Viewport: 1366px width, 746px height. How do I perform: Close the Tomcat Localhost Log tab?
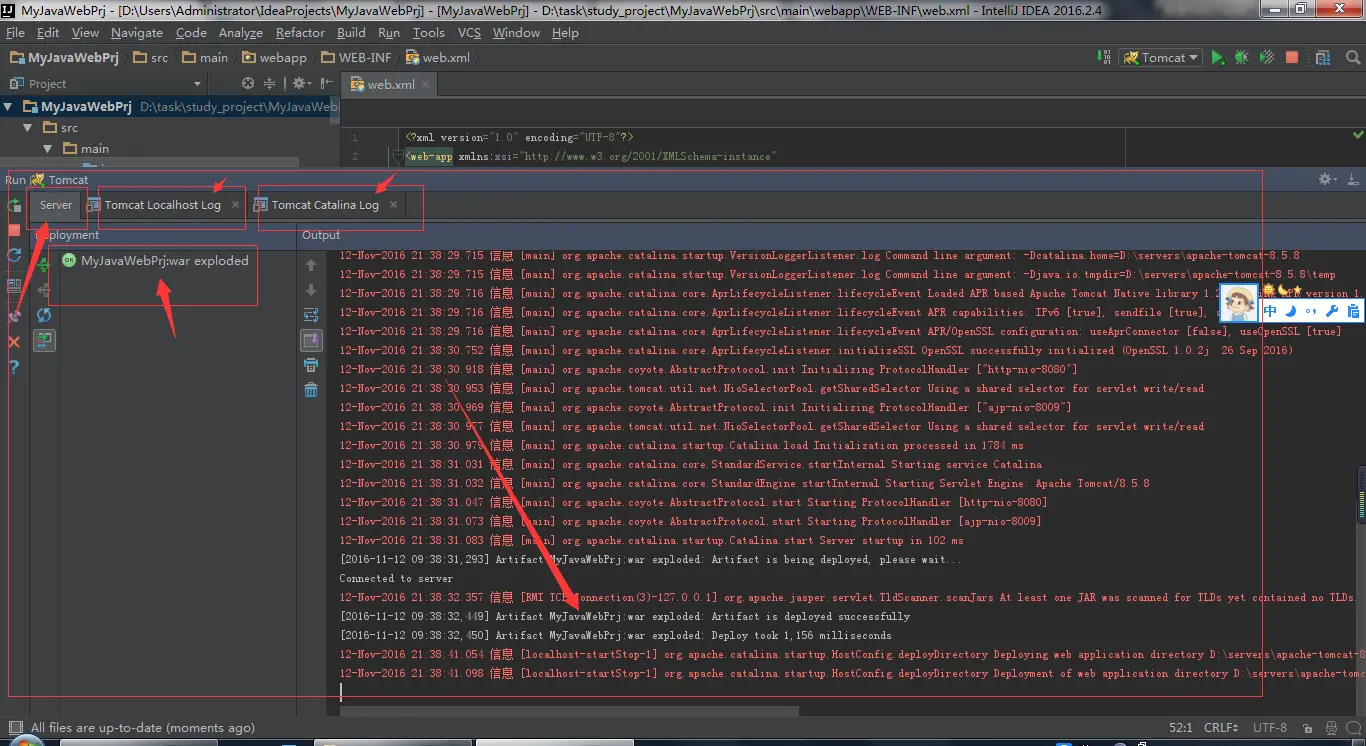pos(235,205)
